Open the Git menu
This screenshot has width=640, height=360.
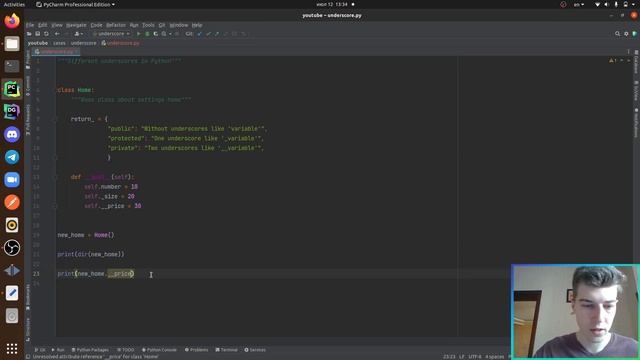pyautogui.click(x=162, y=25)
